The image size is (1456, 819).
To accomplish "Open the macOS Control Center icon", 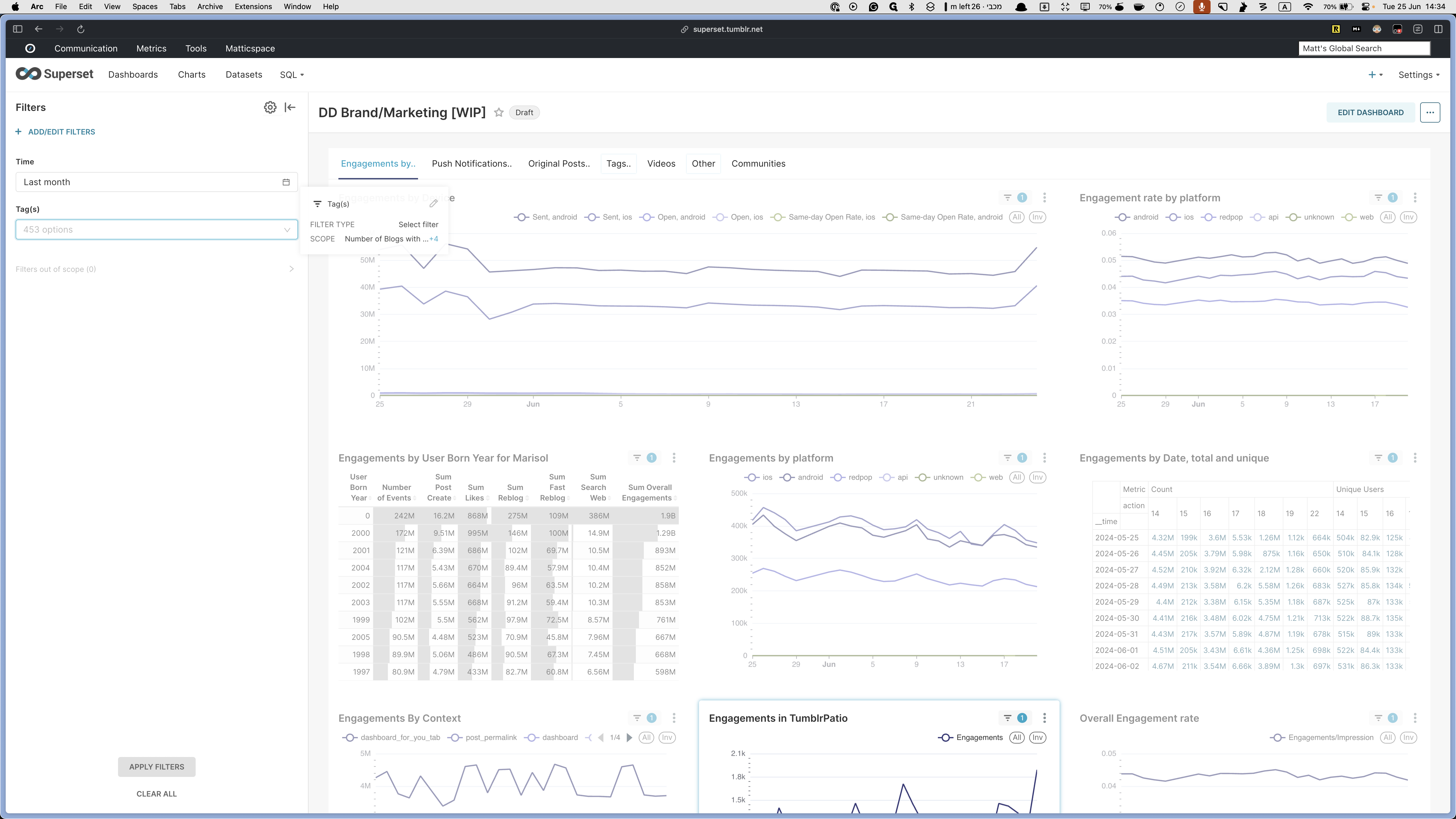I will (1366, 7).
